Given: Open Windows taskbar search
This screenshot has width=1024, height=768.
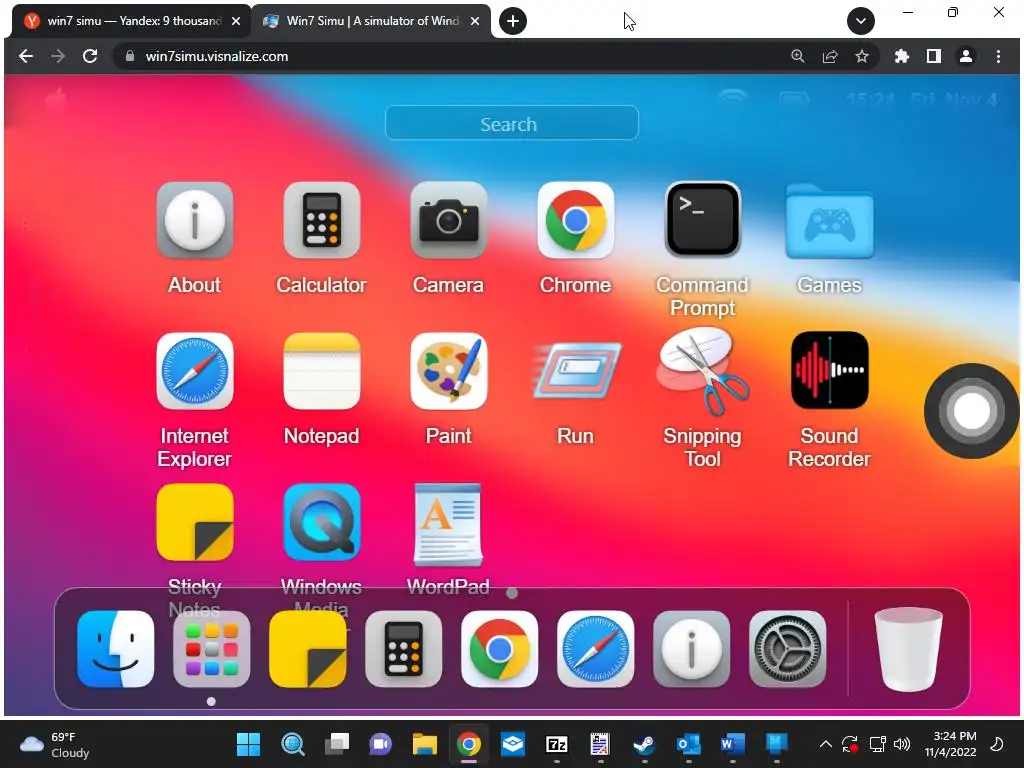Looking at the screenshot, I should [x=293, y=744].
